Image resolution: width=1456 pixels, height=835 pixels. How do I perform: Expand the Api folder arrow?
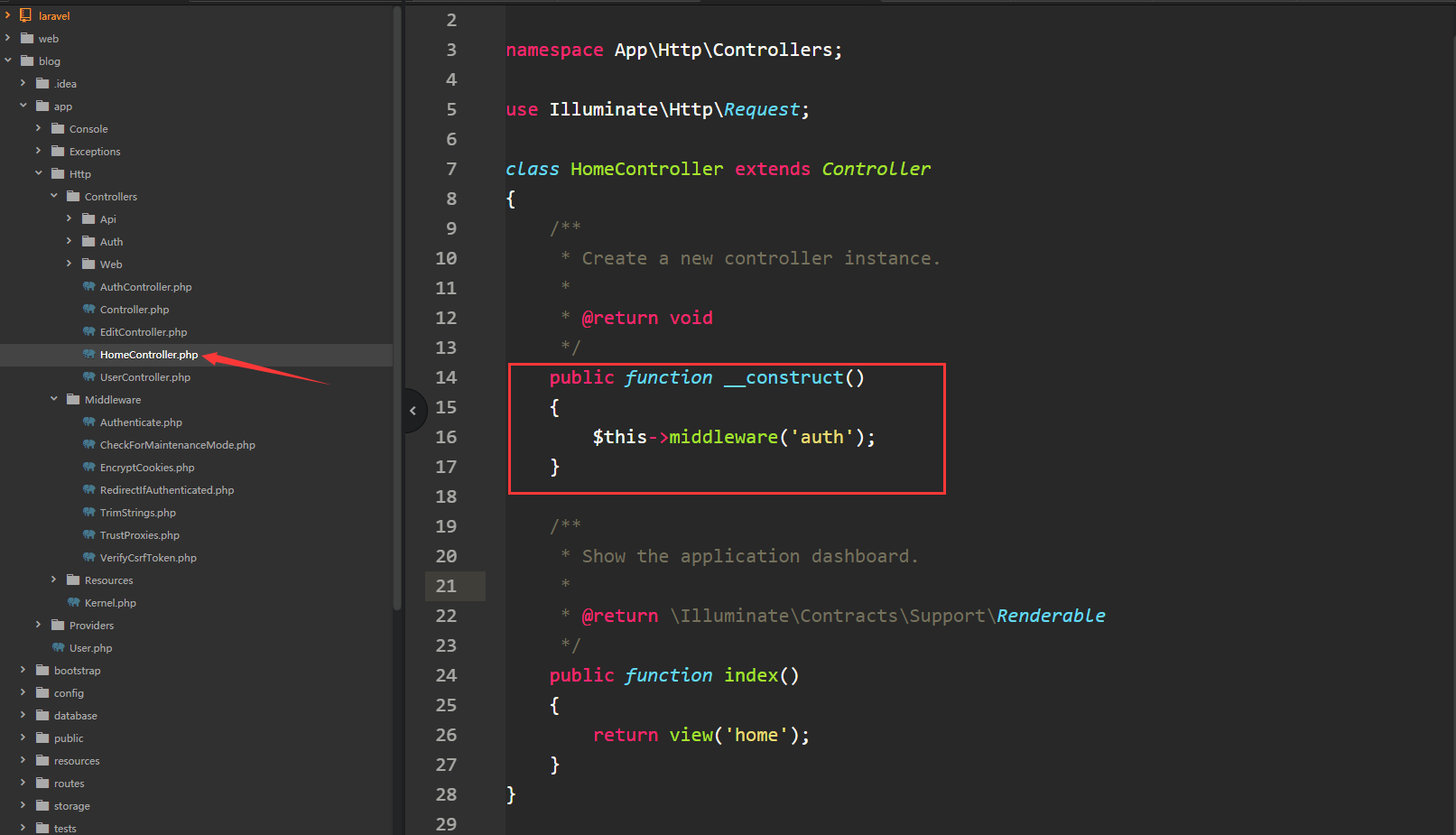click(70, 218)
